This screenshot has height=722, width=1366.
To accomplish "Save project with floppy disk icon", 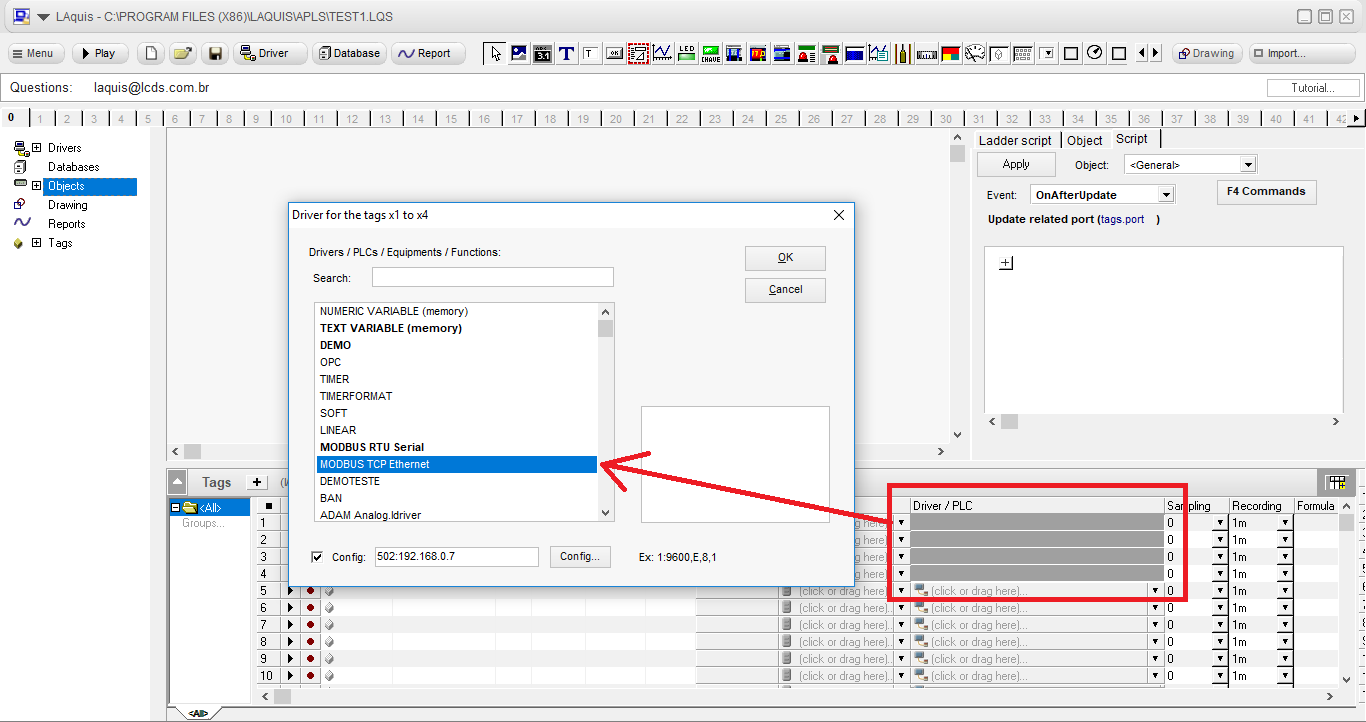I will coord(214,53).
